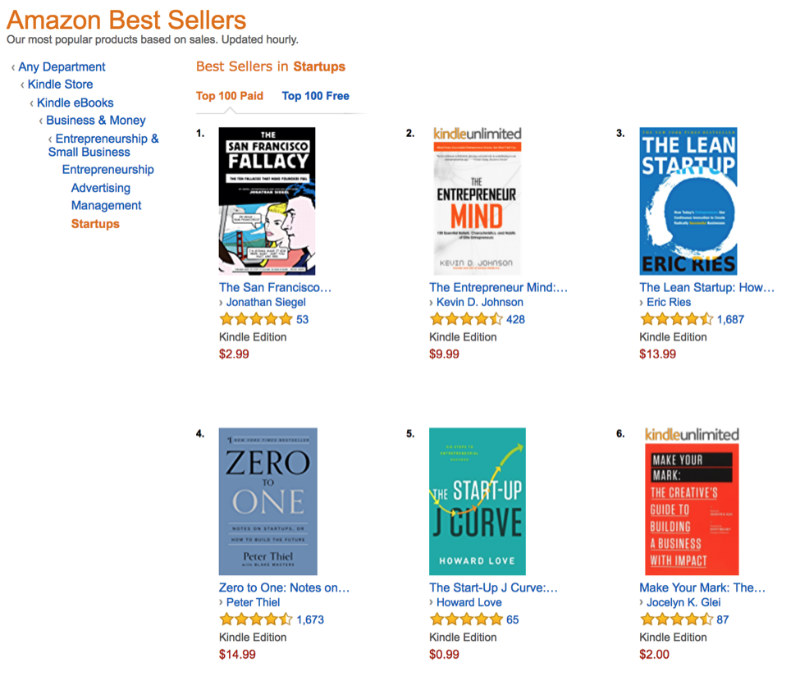Click the stars under The Entrepreneur Mind

(465, 320)
